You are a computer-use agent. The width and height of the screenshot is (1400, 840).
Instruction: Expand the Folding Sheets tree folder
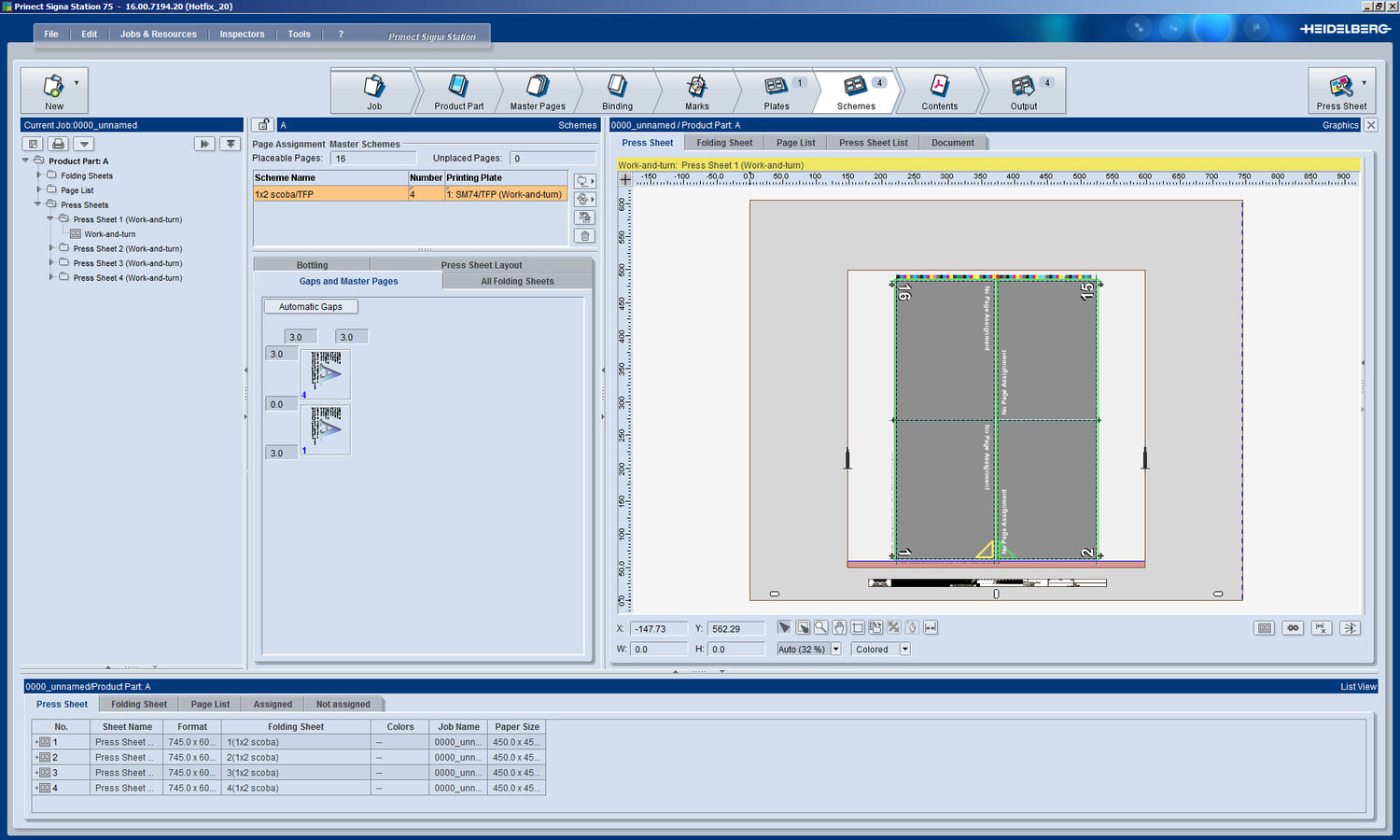(x=39, y=175)
